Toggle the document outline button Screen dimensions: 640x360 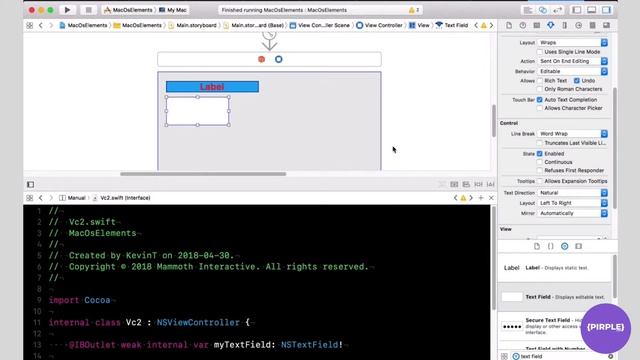(31, 184)
